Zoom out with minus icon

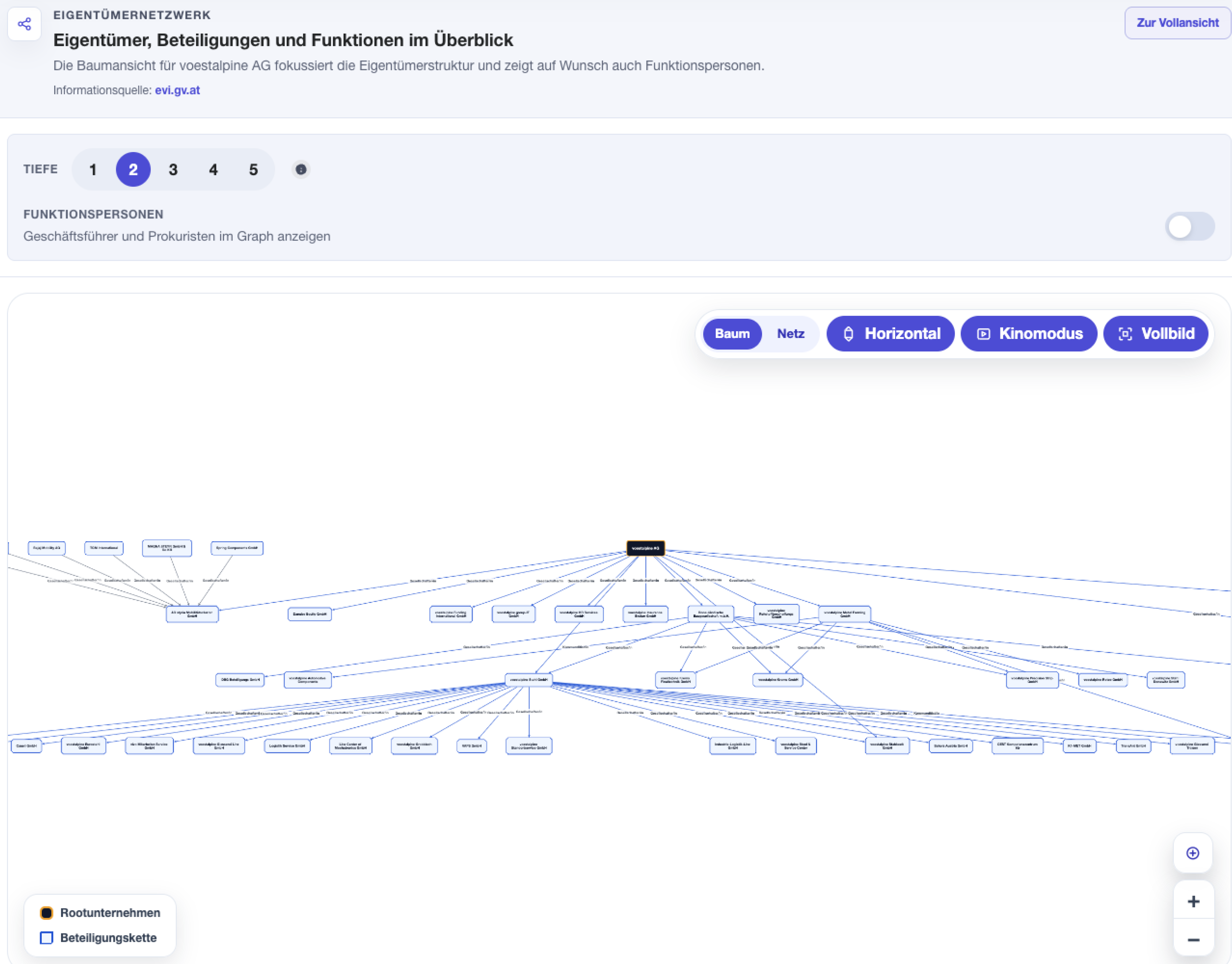point(1193,939)
